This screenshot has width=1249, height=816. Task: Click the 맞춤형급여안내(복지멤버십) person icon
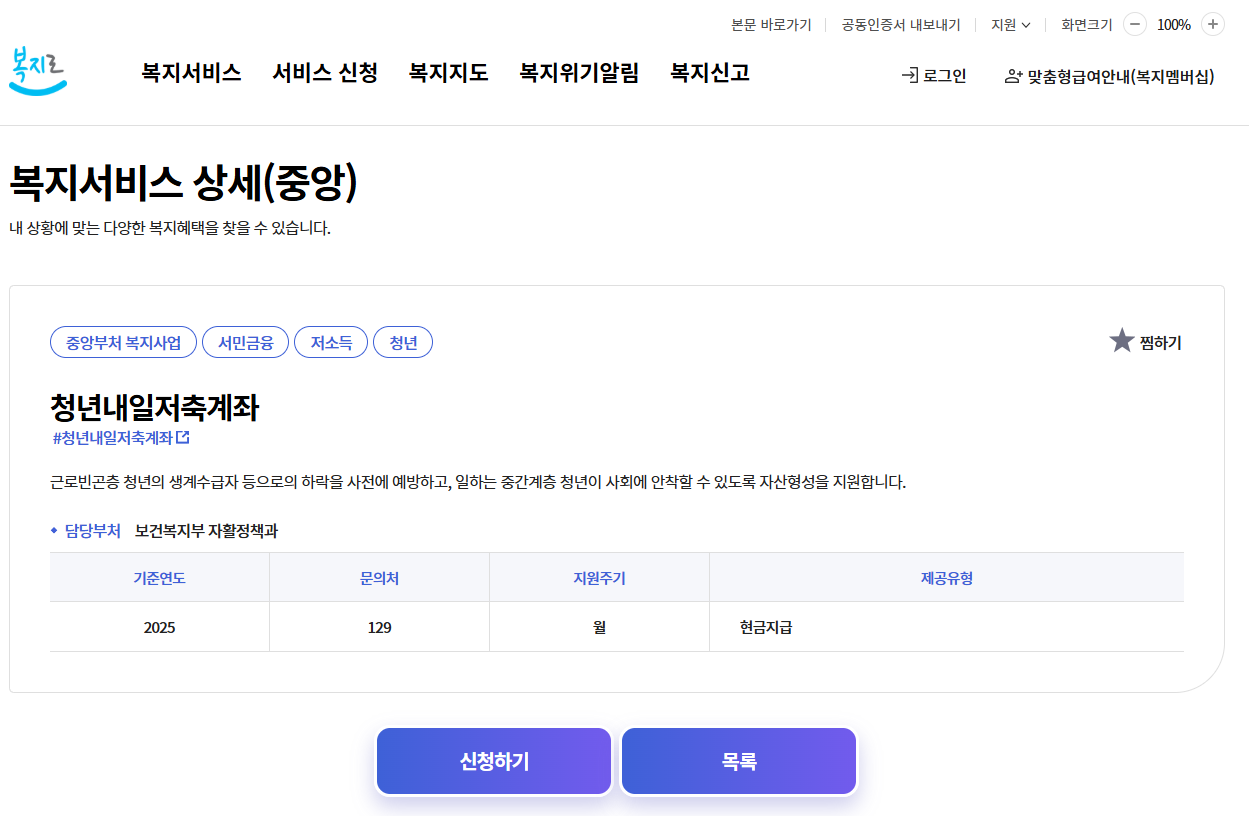click(1014, 74)
